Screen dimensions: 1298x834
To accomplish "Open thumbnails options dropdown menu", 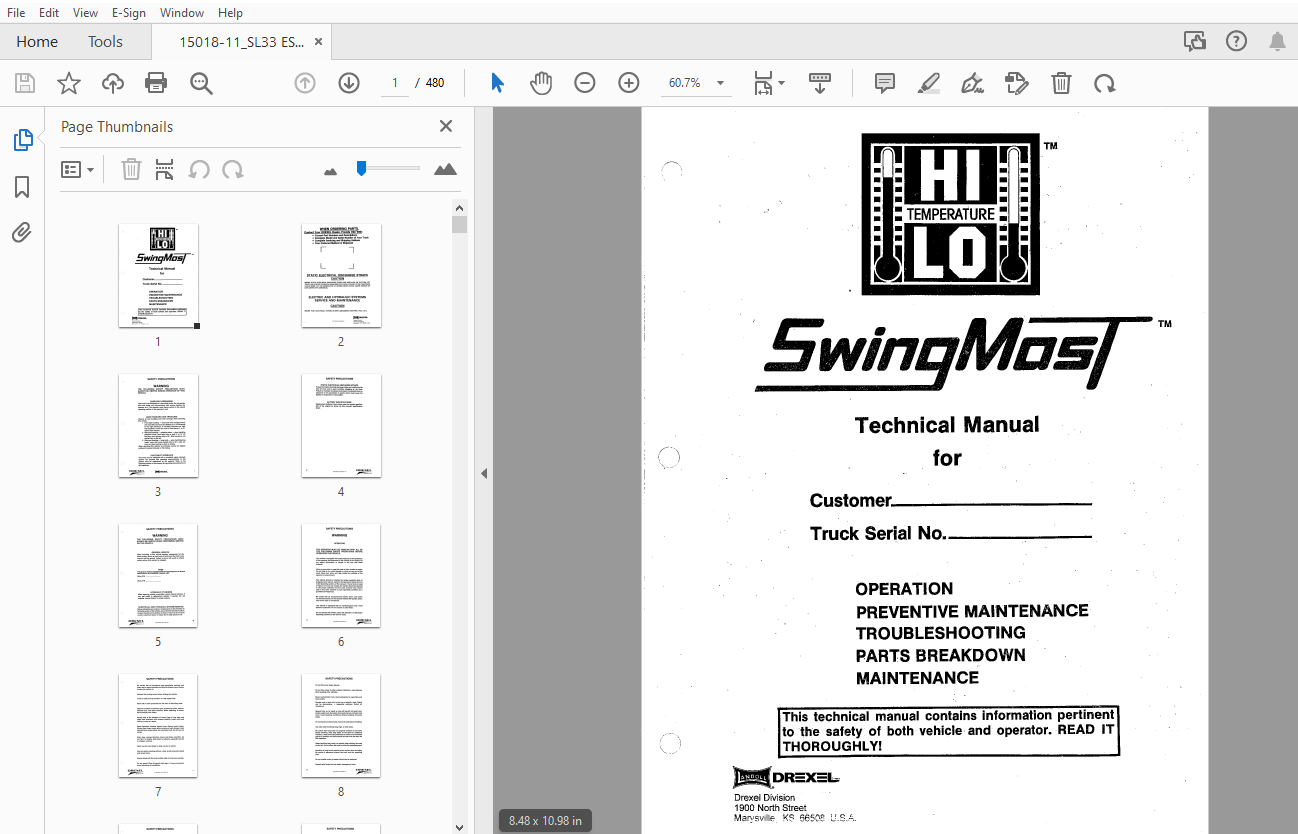I will [78, 169].
